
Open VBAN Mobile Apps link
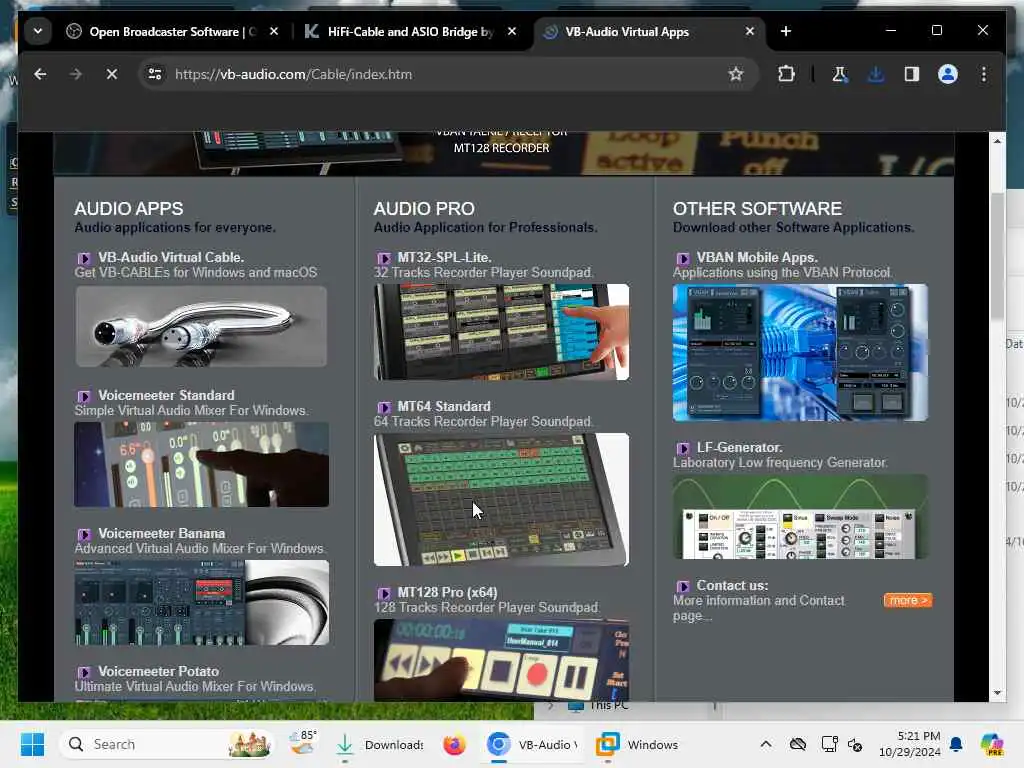tap(757, 257)
